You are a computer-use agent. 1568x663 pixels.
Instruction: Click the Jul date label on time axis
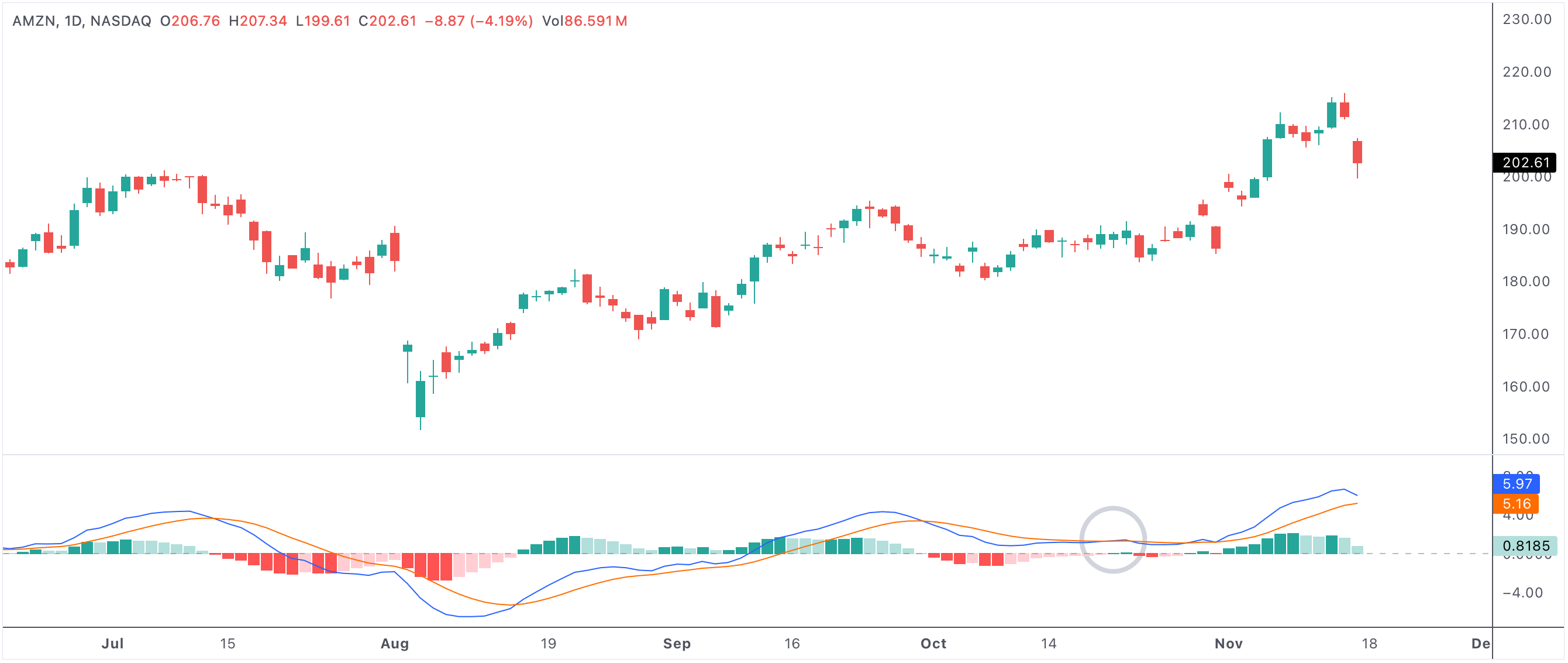[113, 644]
